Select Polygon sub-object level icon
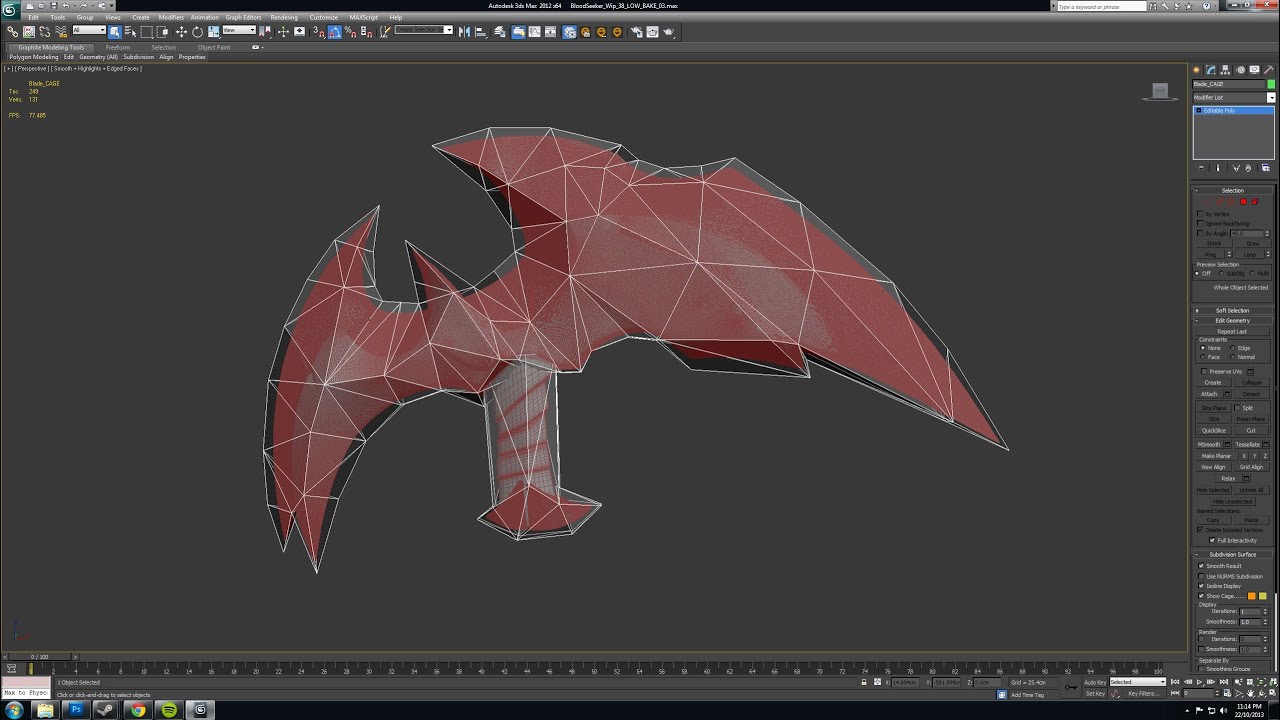The height and width of the screenshot is (720, 1280). [x=1243, y=202]
